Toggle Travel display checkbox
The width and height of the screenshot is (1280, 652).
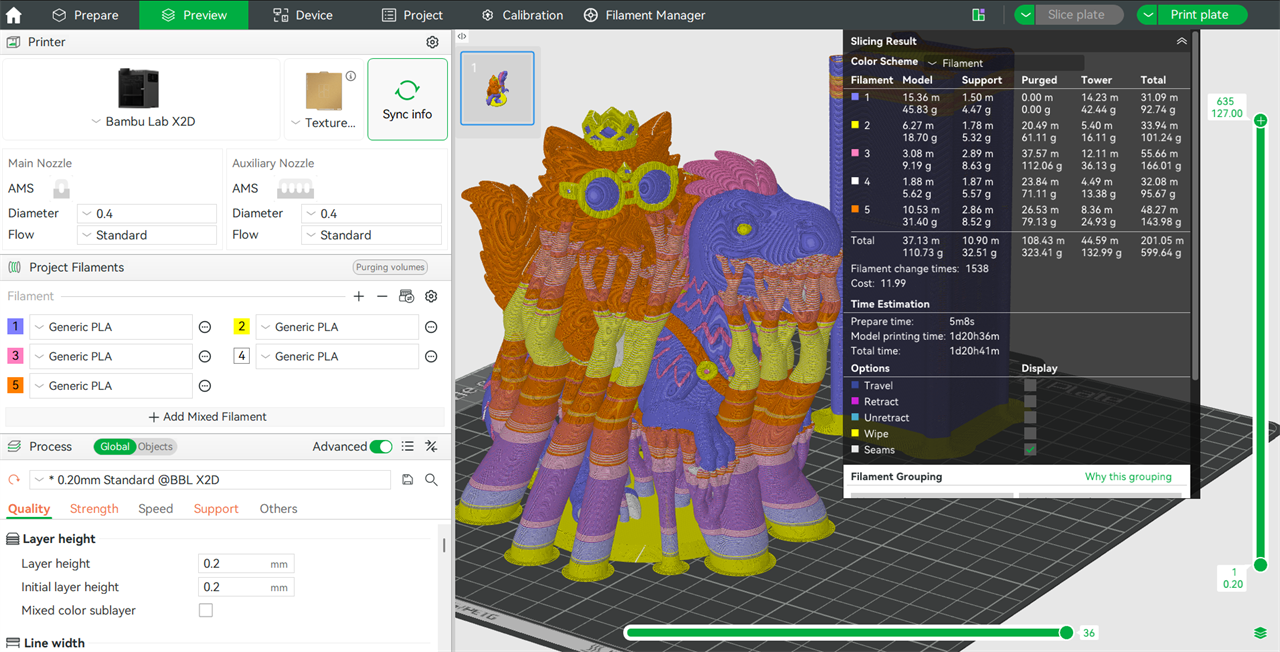1030,386
